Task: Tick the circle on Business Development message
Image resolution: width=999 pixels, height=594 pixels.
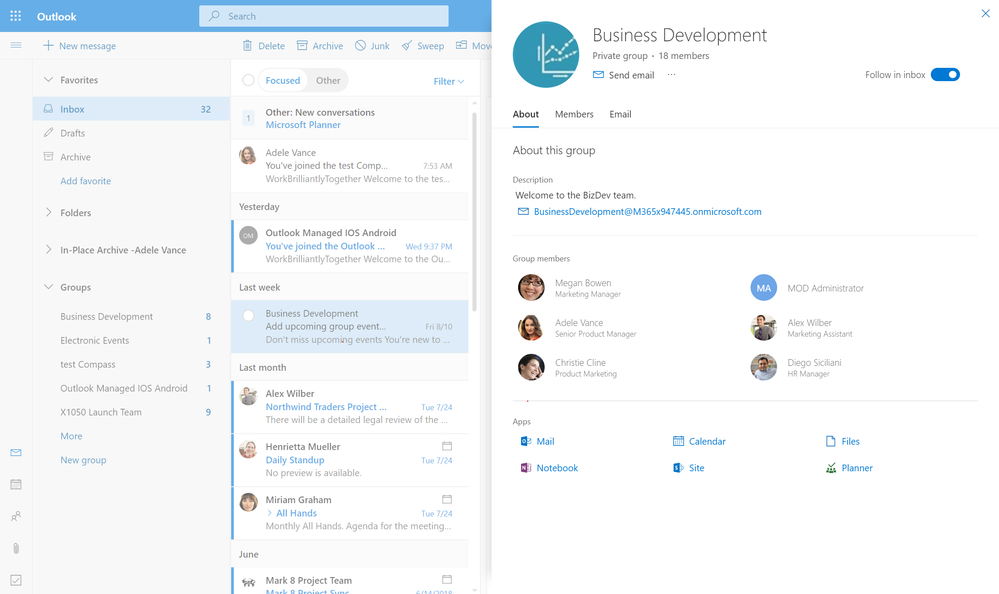Action: [x=248, y=315]
